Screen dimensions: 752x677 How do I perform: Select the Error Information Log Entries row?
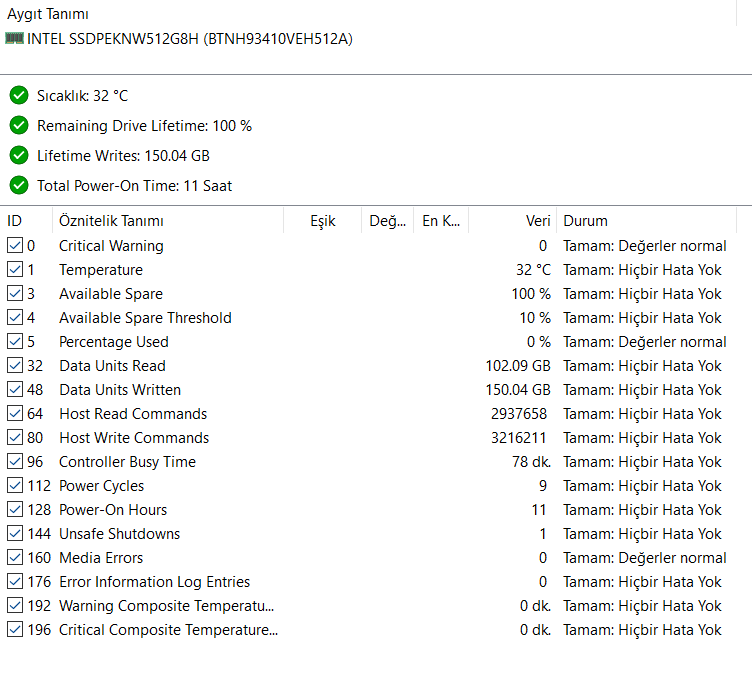155,582
